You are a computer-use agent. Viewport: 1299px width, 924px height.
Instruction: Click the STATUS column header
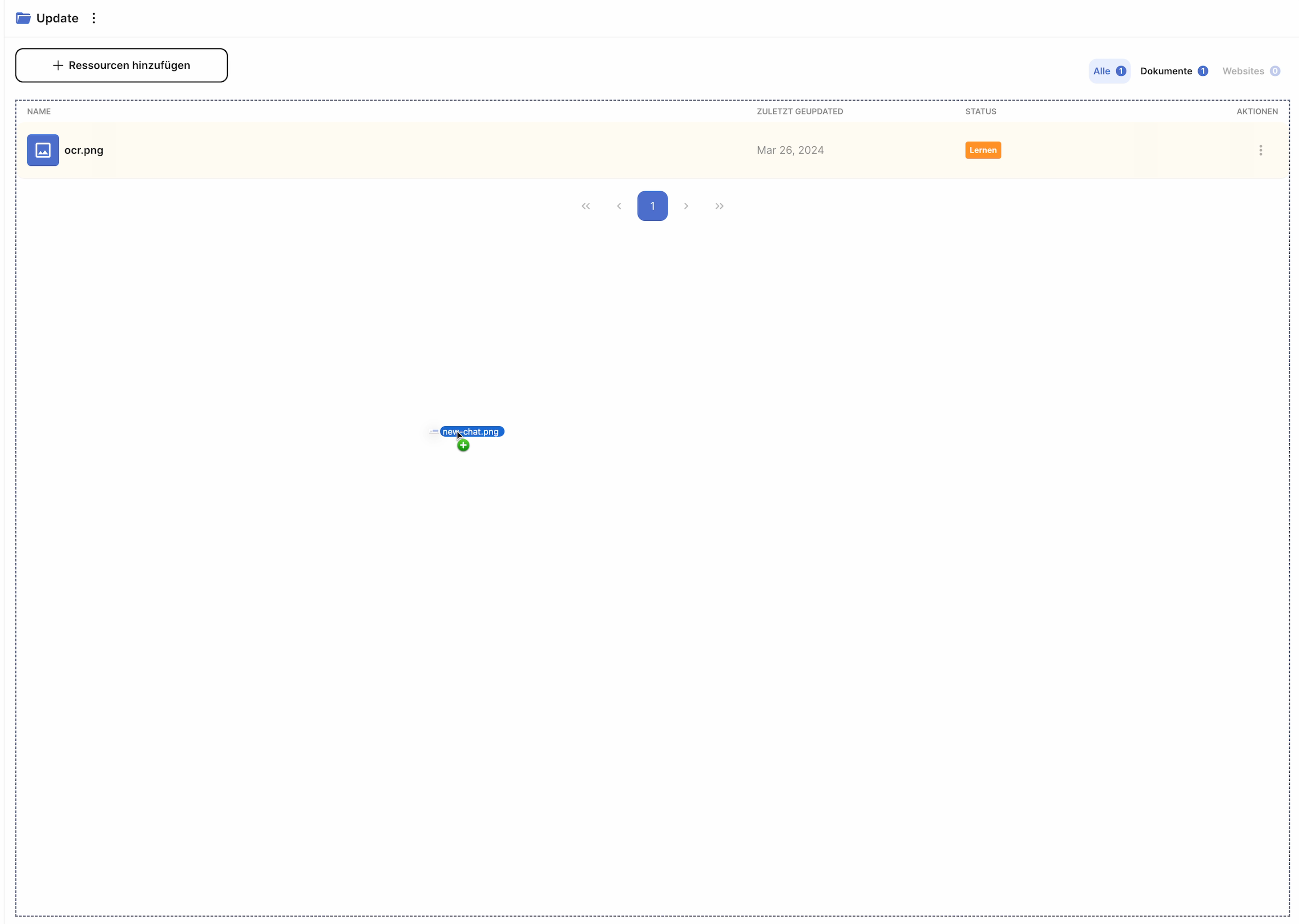tap(980, 111)
